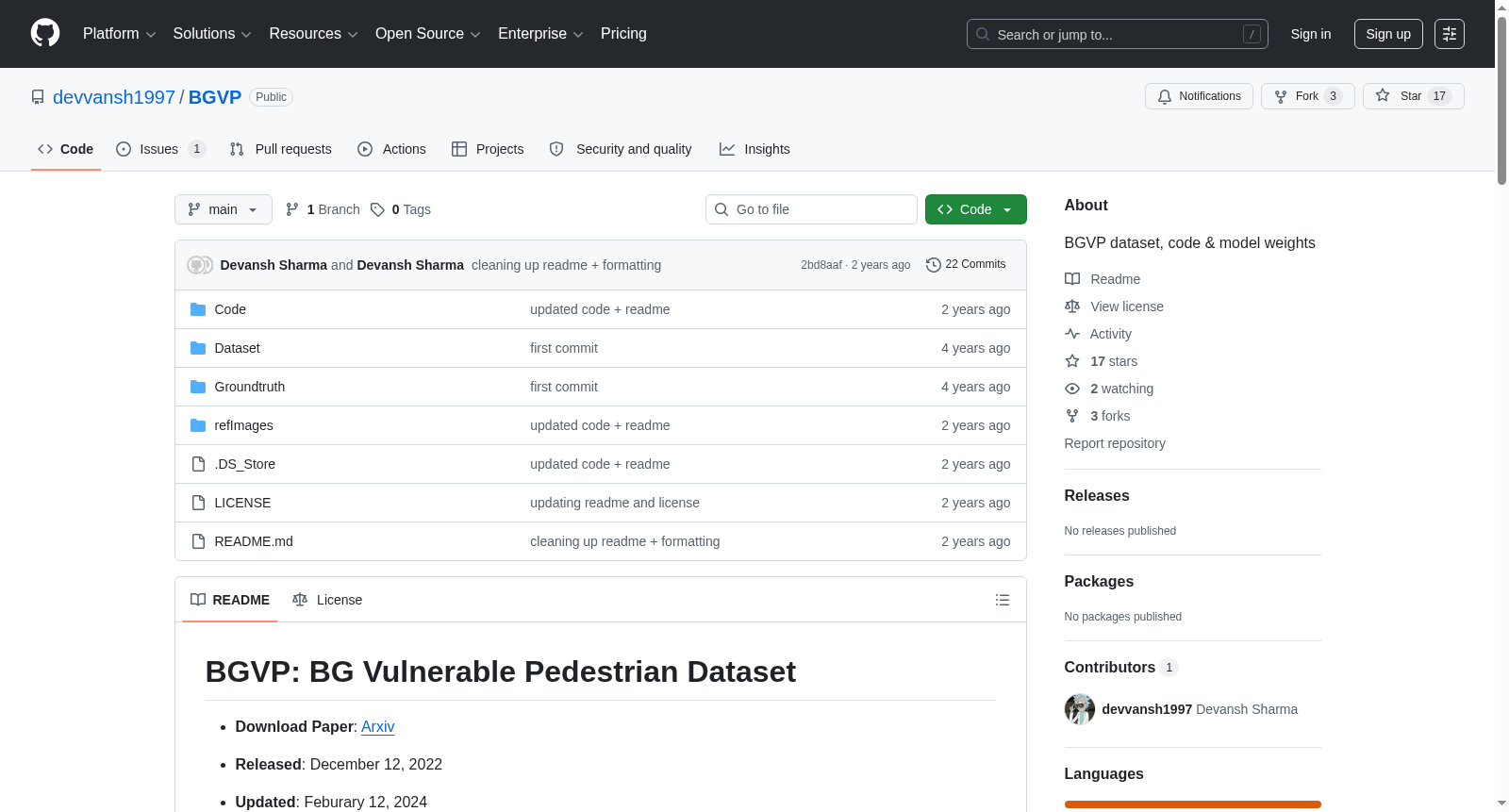Click the commit author avatars
Viewport: 1509px width, 812px height.
(x=200, y=265)
